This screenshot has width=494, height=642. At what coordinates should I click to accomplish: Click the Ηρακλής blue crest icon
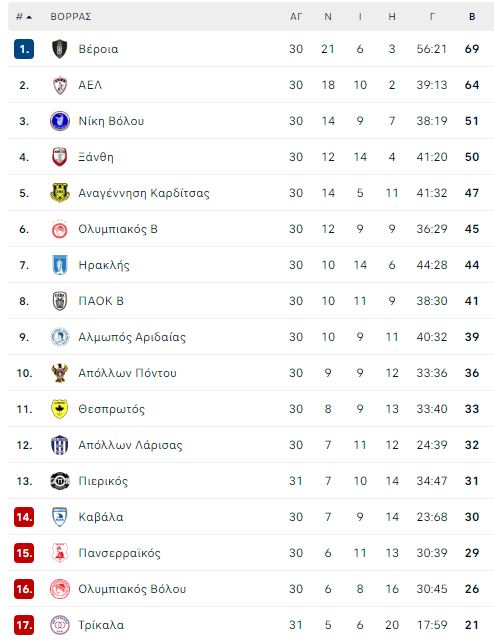click(x=60, y=265)
